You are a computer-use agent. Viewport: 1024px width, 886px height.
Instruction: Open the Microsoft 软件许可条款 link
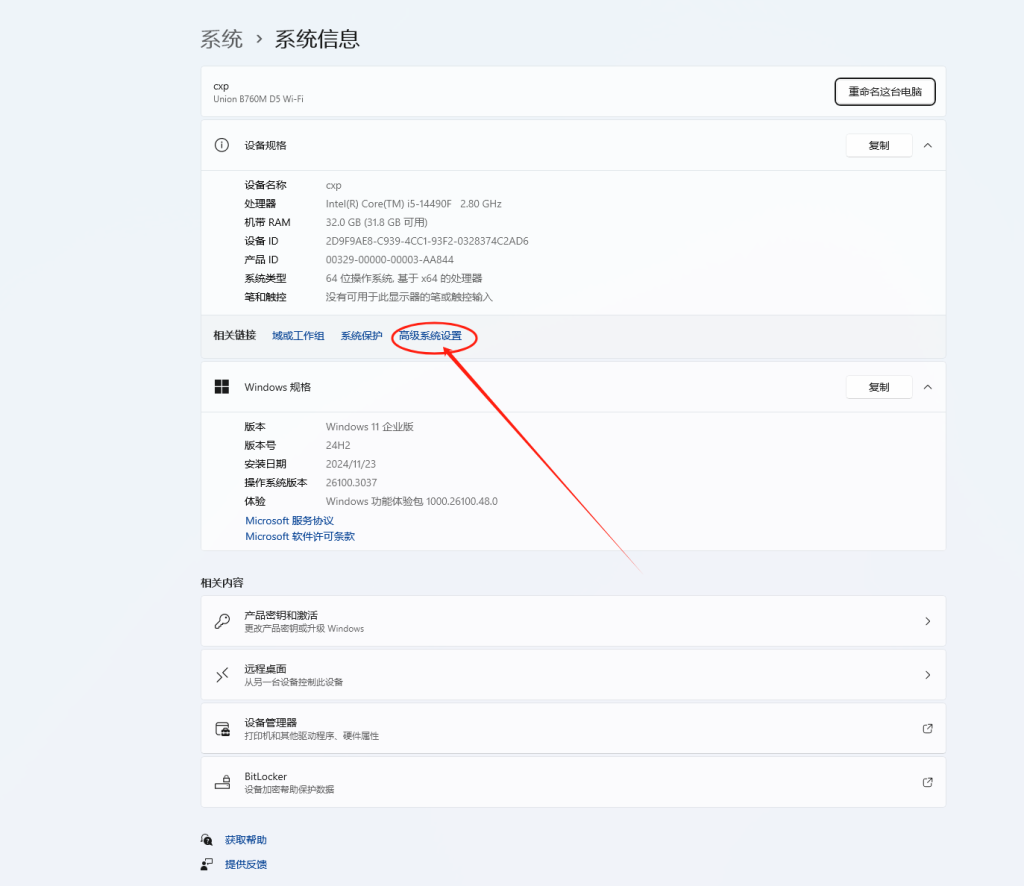coord(300,536)
